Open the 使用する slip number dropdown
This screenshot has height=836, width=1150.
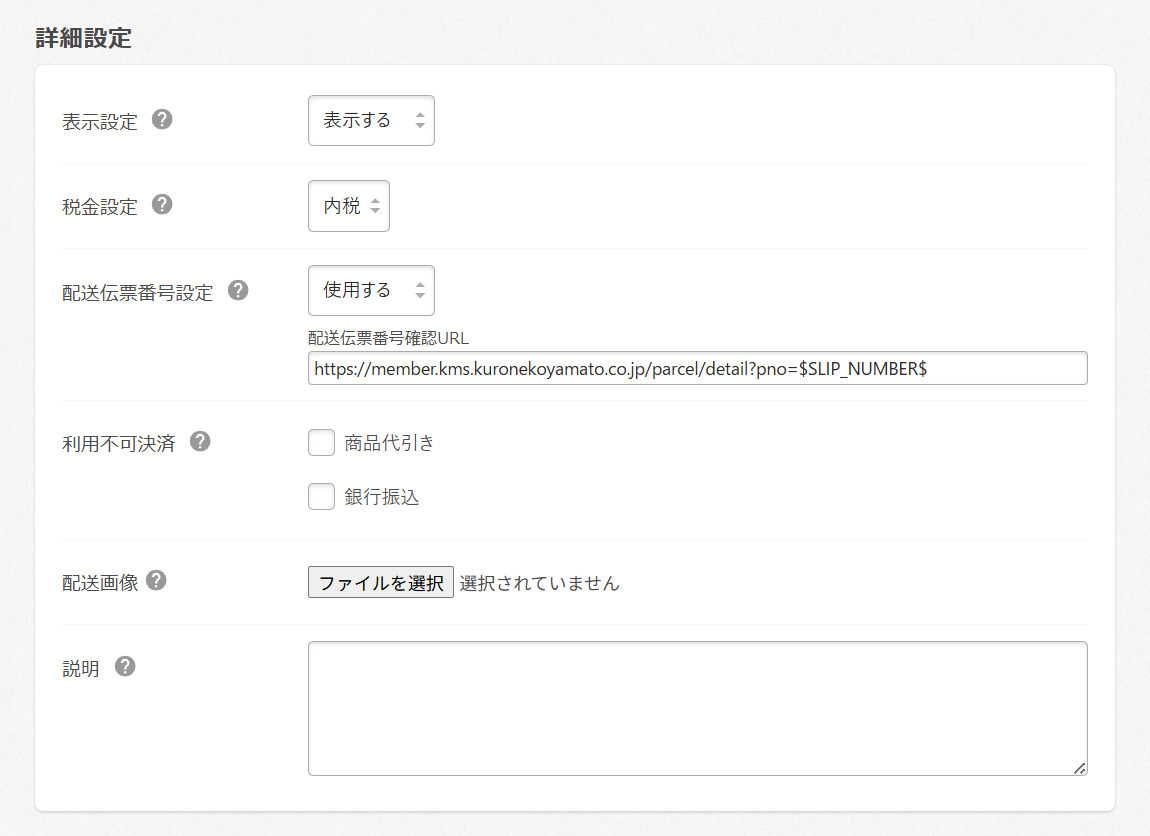coord(371,291)
